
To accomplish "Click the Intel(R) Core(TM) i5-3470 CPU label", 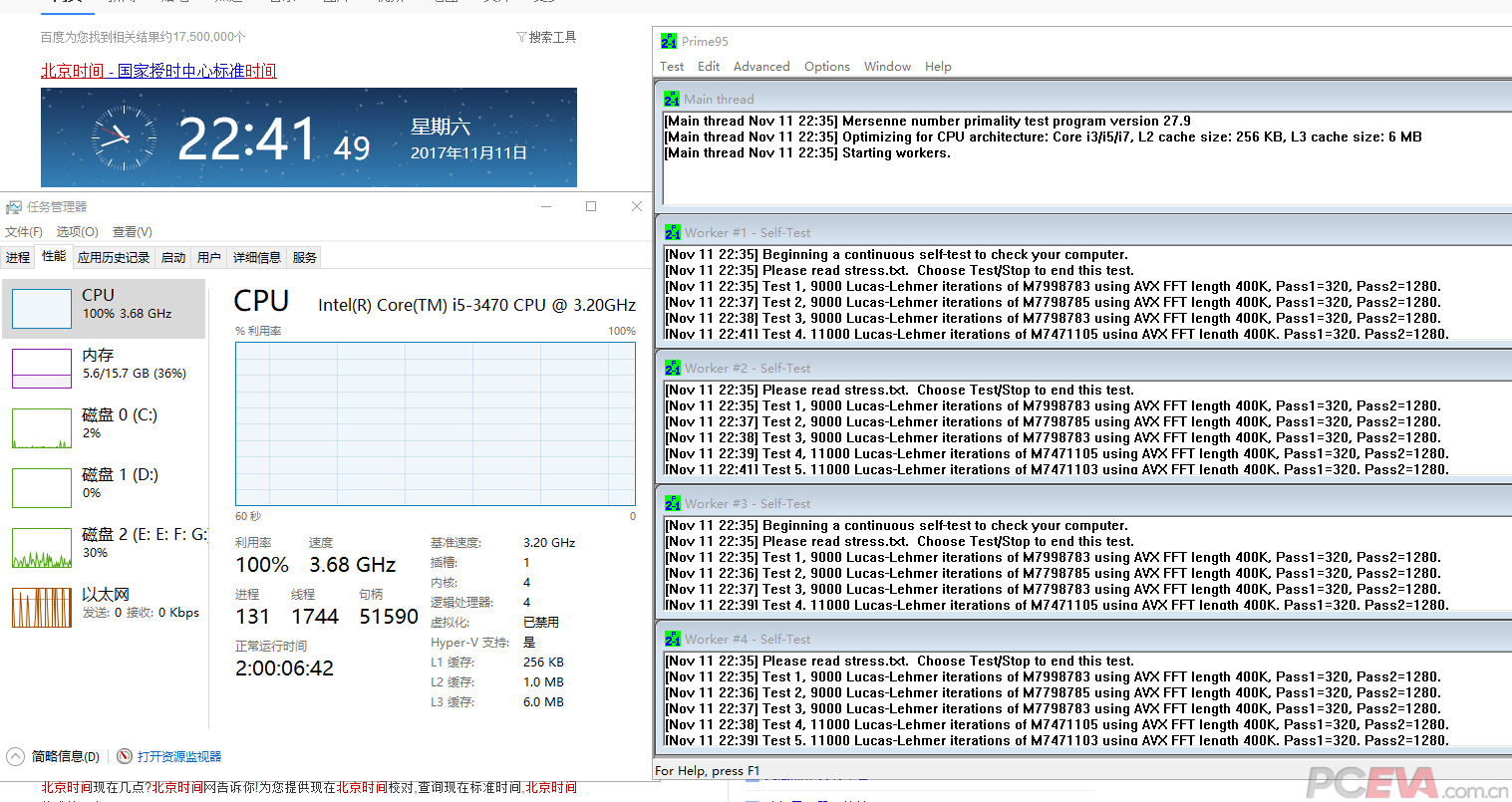I will pos(476,305).
